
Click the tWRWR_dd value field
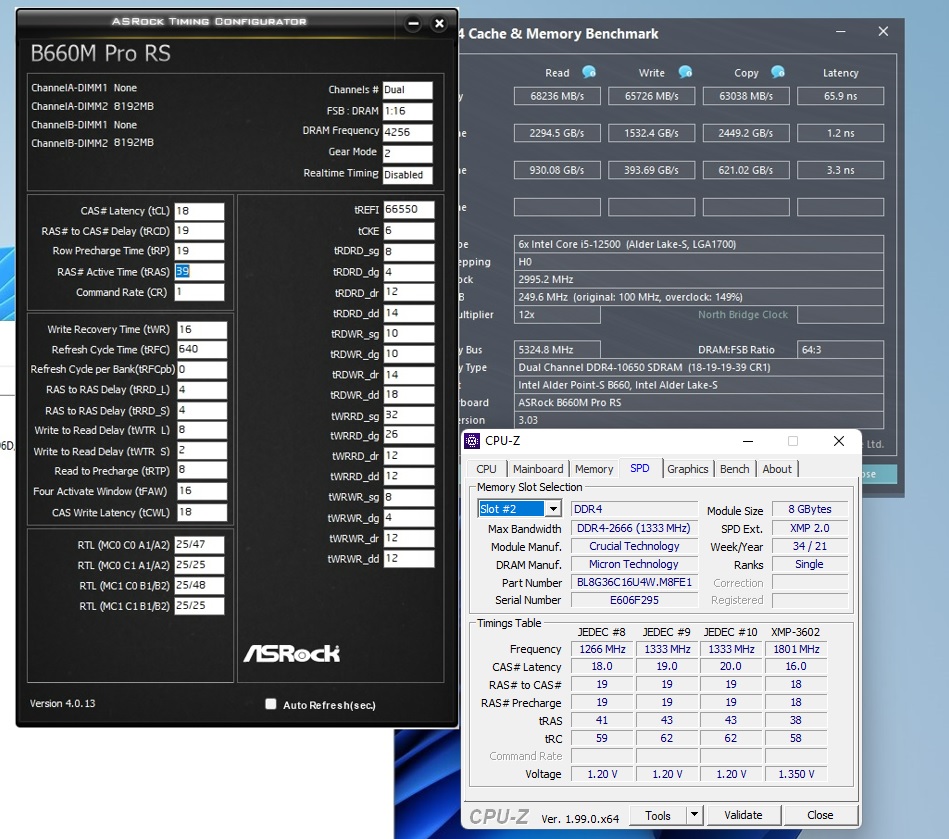coord(409,559)
